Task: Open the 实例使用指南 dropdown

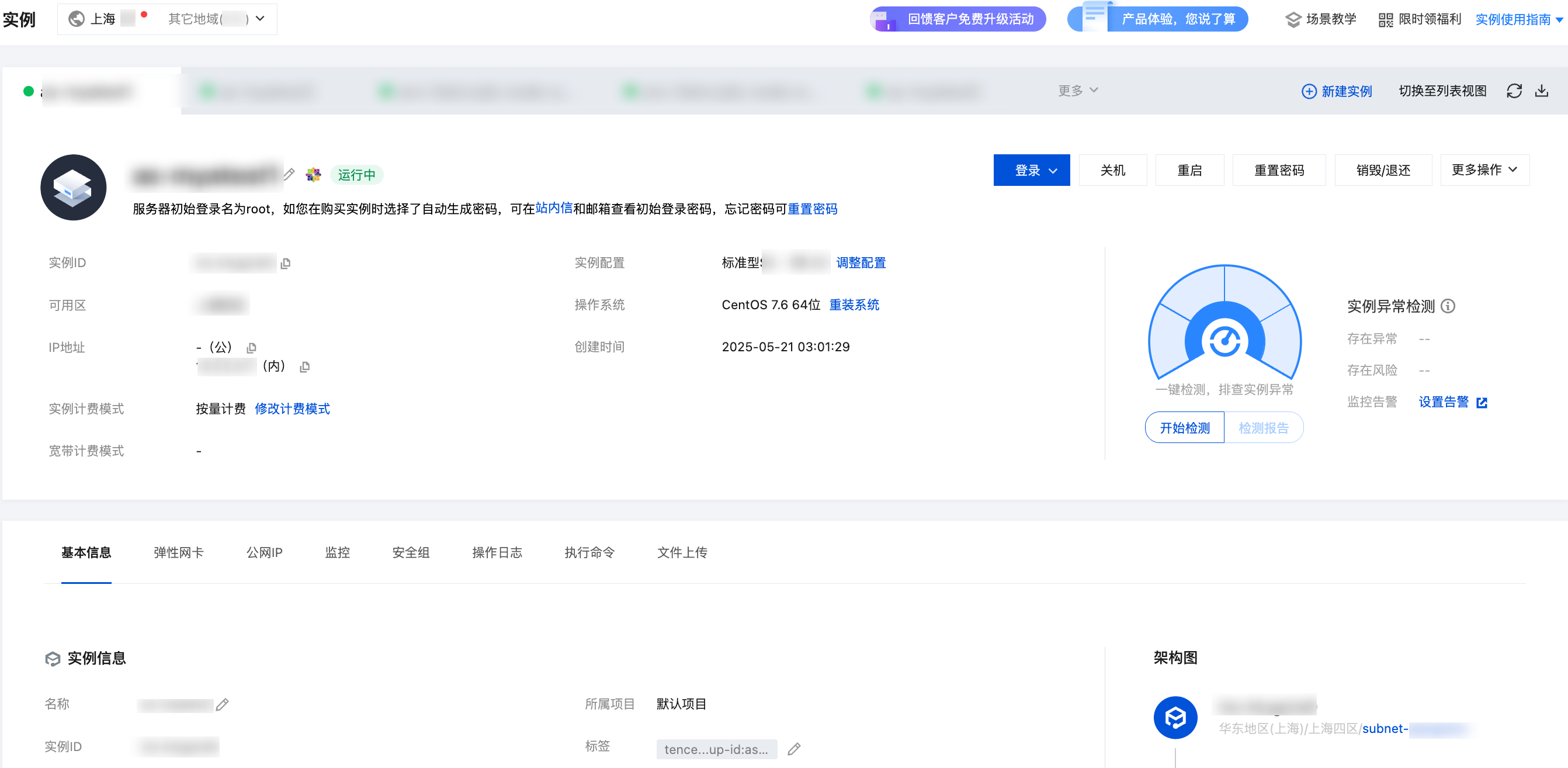Action: coord(1520,19)
